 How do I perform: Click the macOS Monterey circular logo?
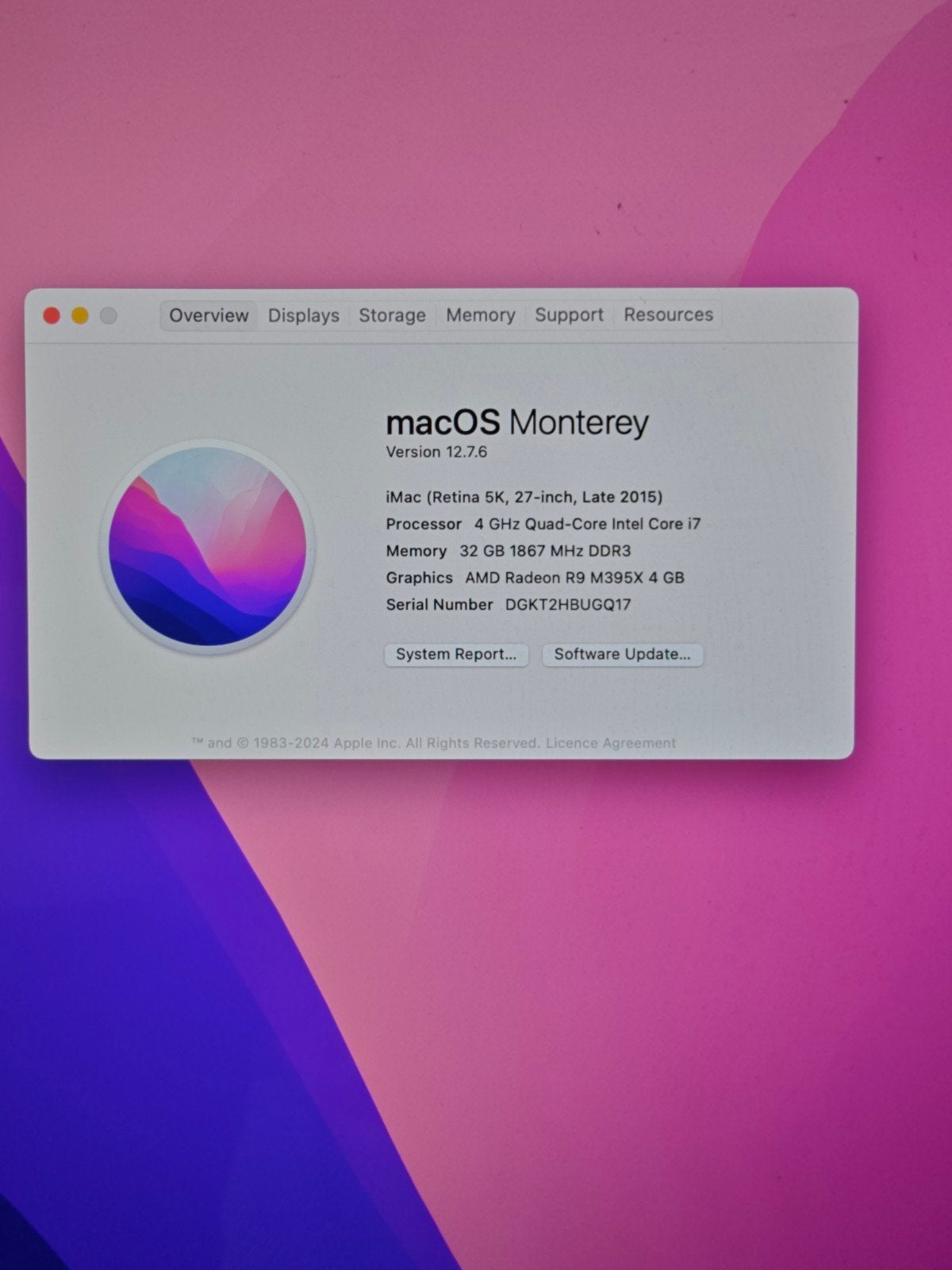pos(208,546)
